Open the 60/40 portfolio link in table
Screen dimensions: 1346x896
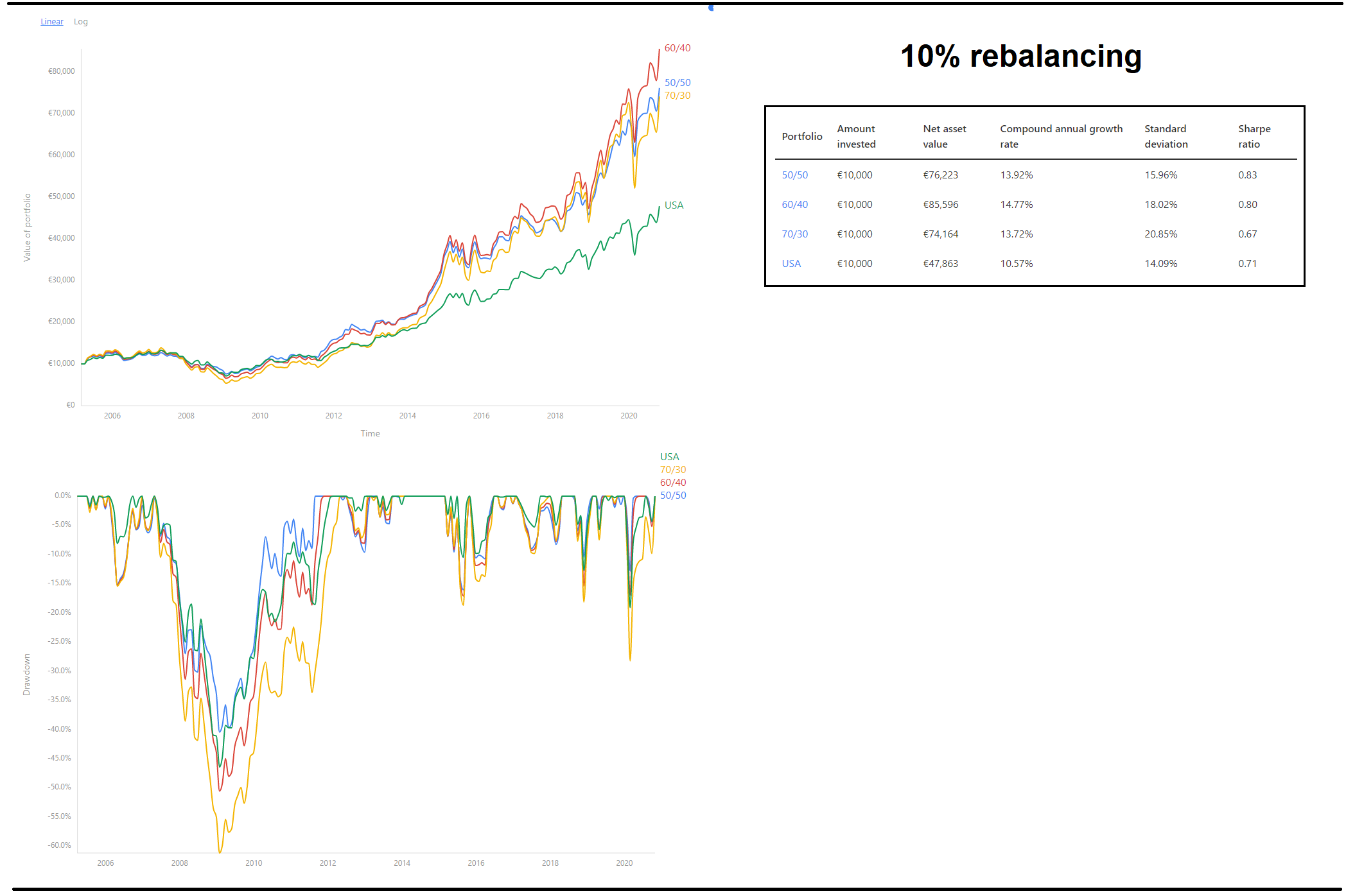tap(794, 205)
